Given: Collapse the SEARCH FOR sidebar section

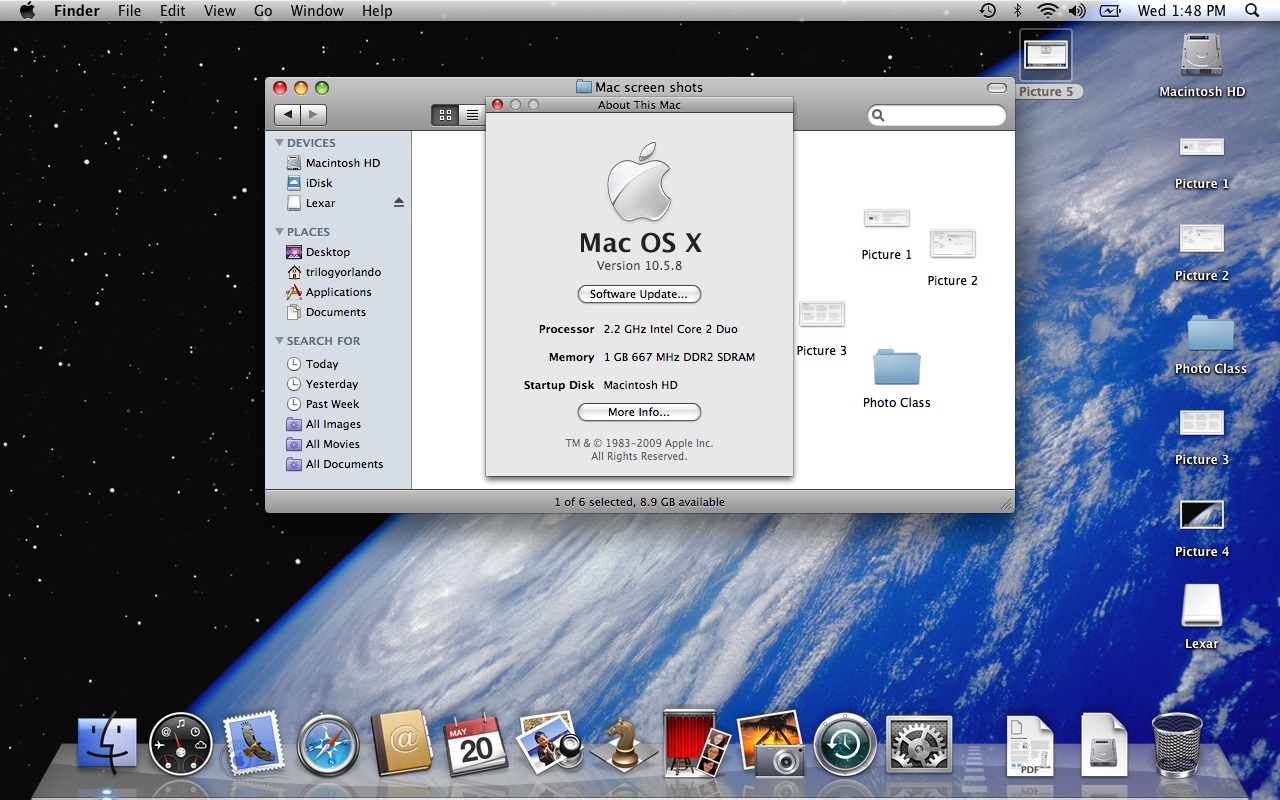Looking at the screenshot, I should (280, 341).
